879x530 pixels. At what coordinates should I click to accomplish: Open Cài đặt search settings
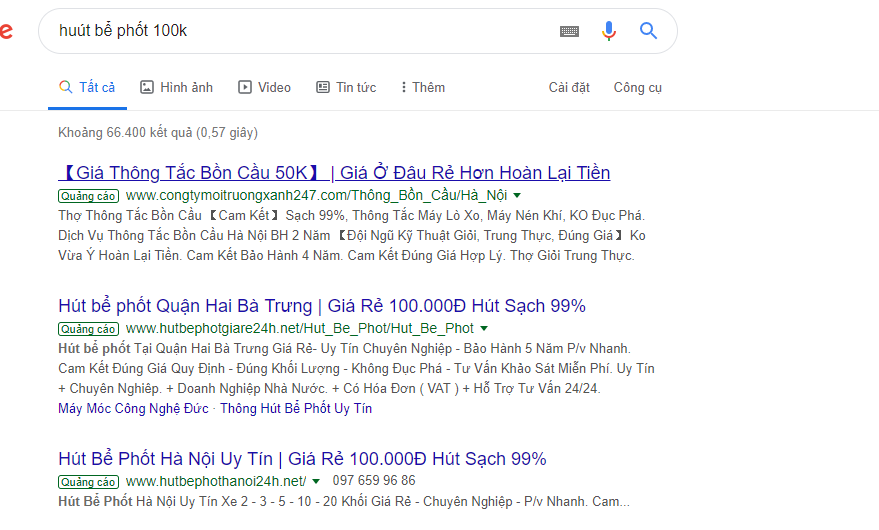point(569,88)
